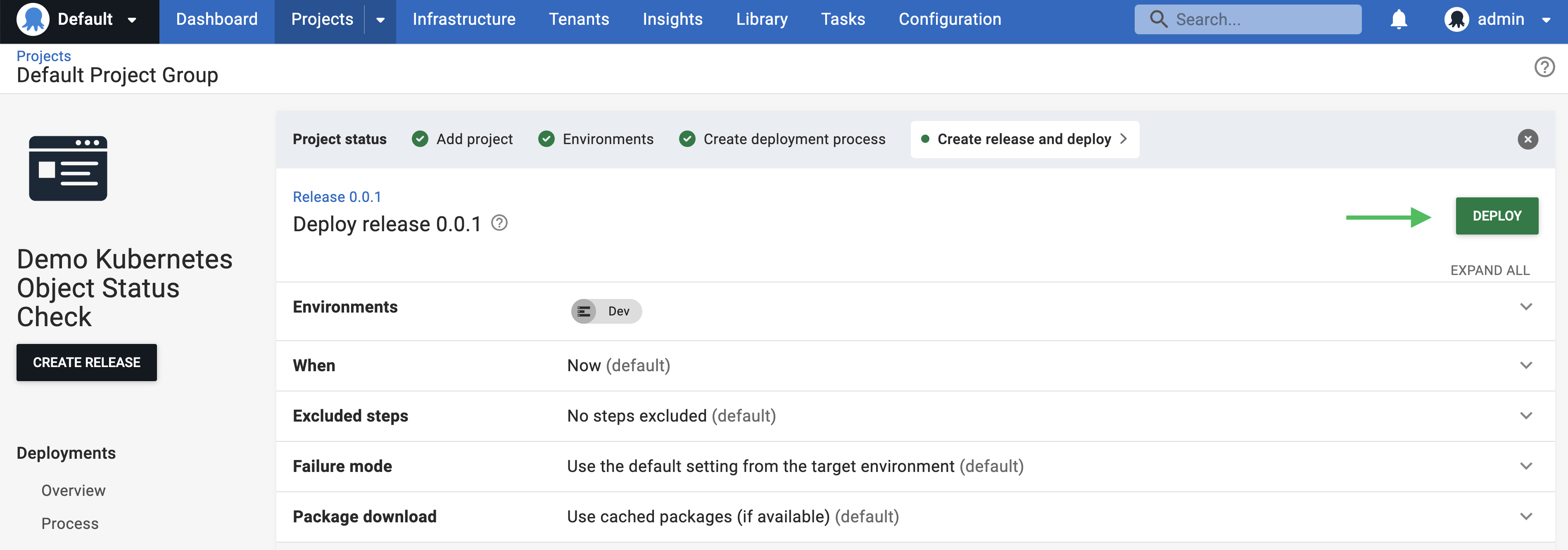Click the search magnifier icon
Screen dimensions: 1568x550
1159,19
